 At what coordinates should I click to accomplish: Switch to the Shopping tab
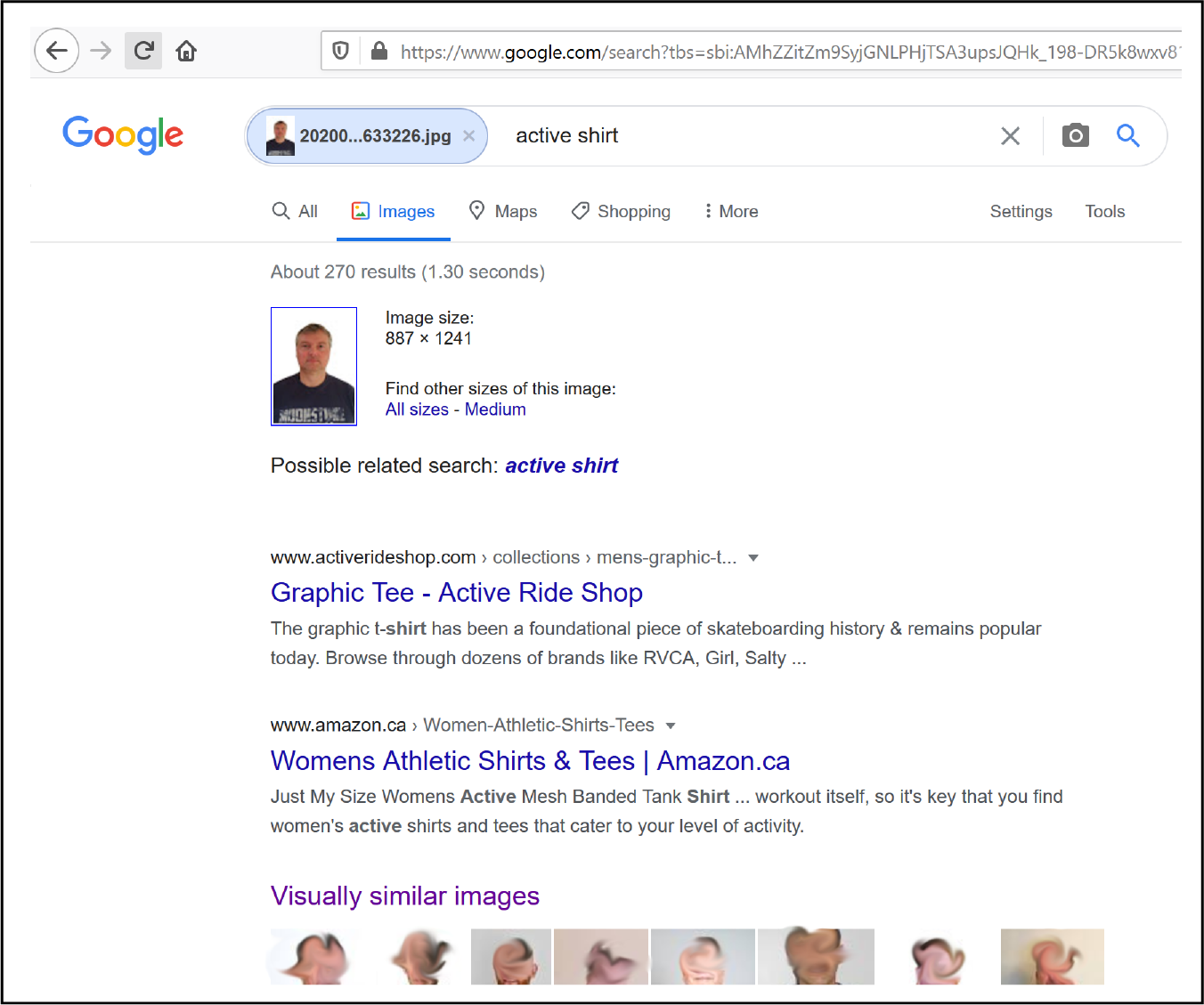tap(621, 211)
